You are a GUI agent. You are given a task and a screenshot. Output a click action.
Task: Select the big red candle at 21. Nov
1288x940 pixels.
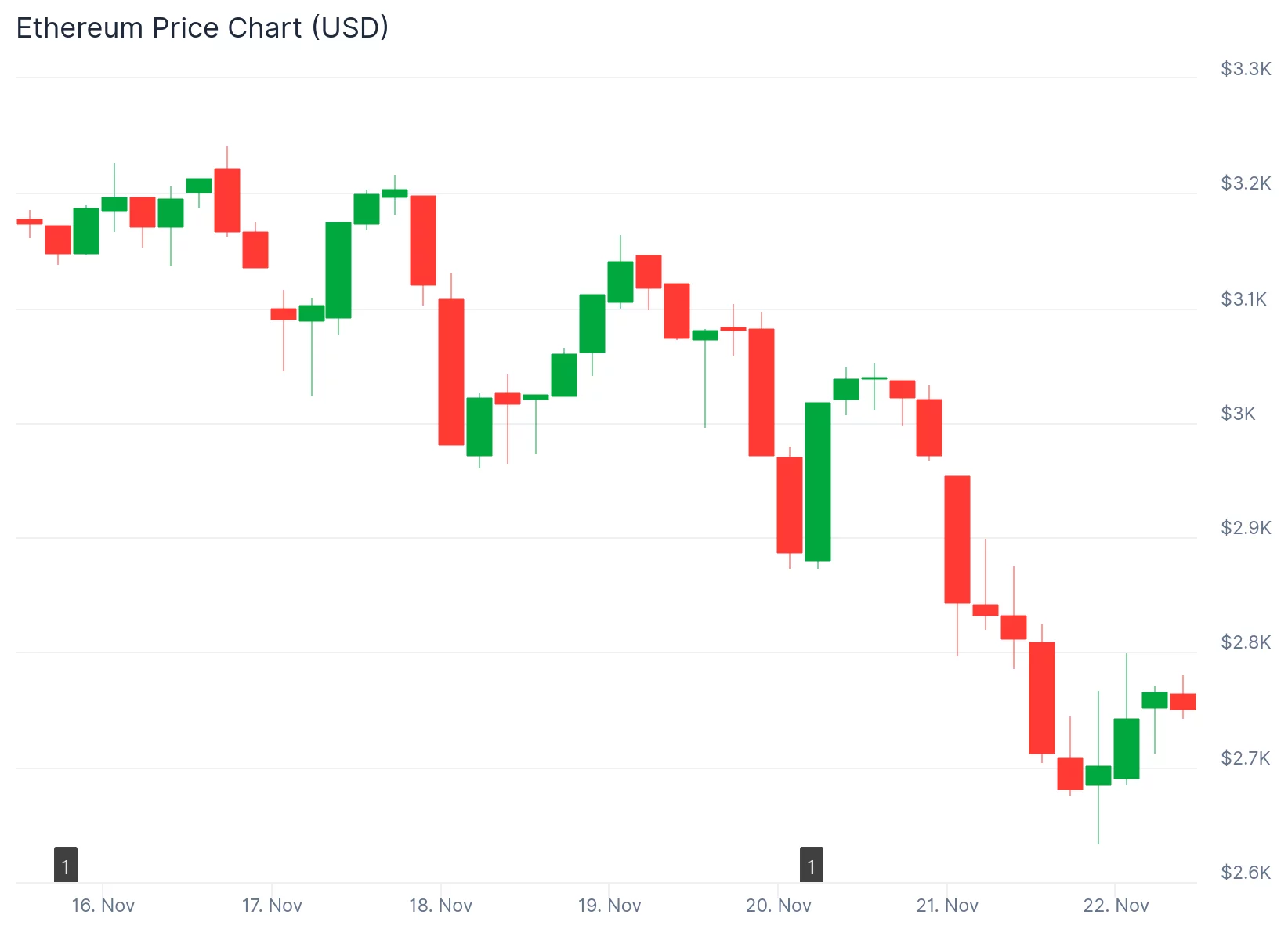point(957,539)
